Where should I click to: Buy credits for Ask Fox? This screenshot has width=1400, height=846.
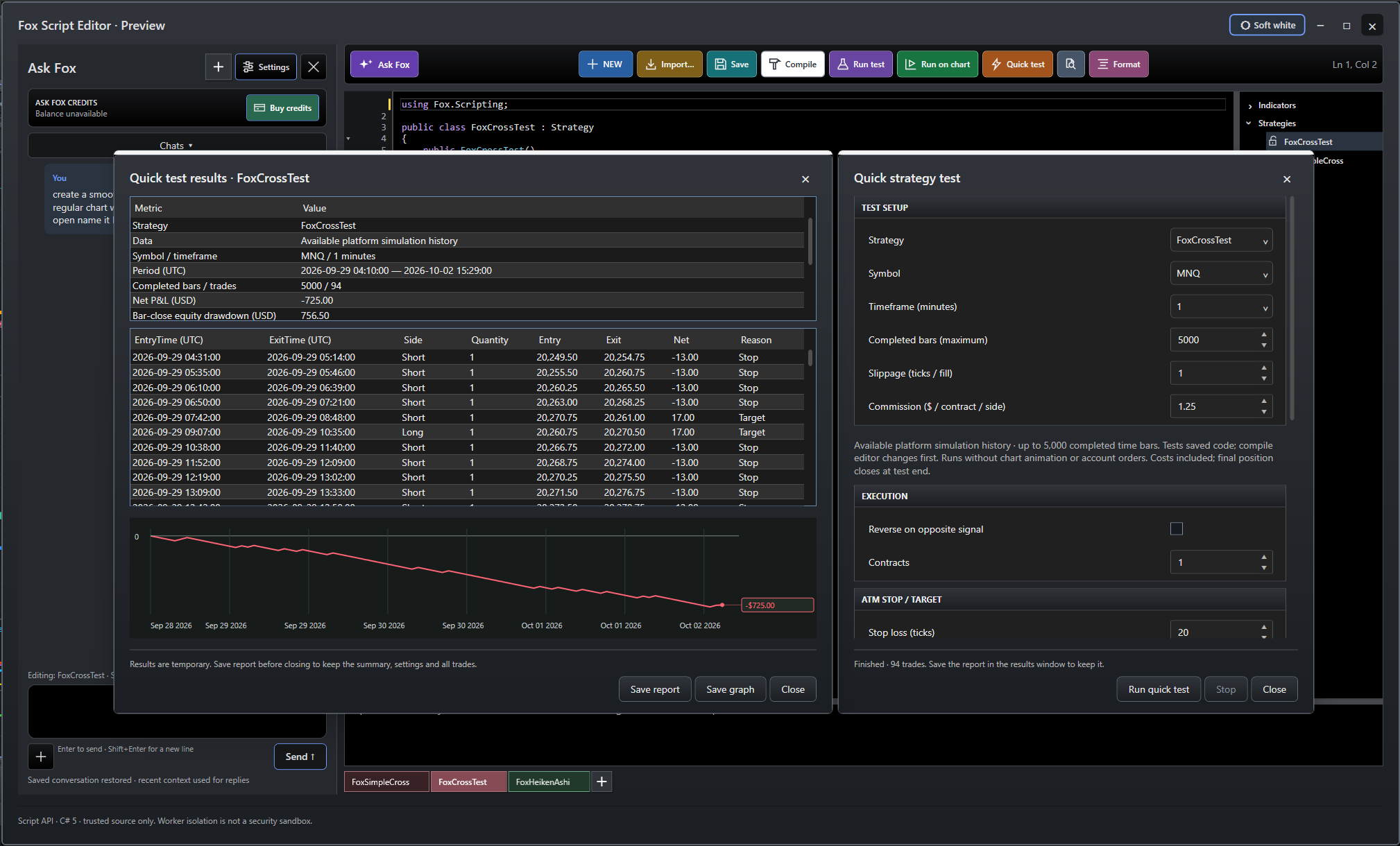pyautogui.click(x=282, y=108)
